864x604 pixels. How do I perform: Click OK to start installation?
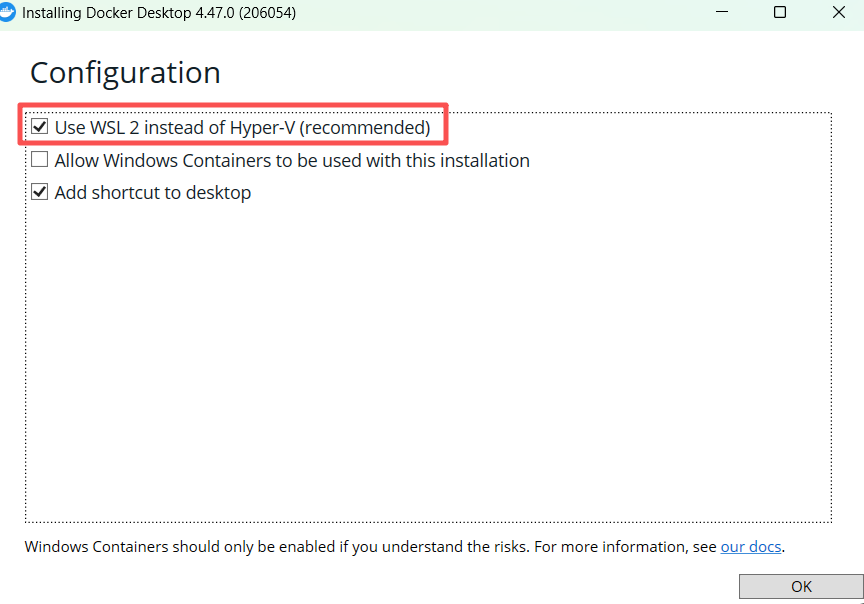801,586
